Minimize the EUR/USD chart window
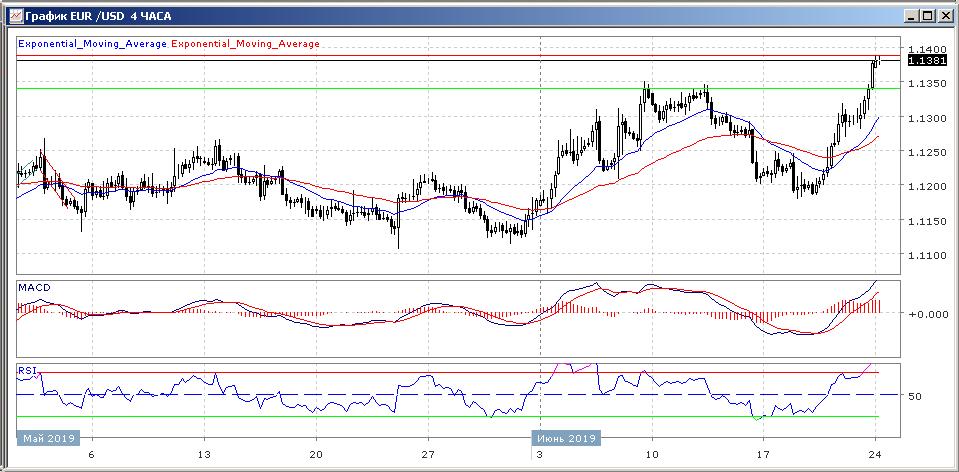 (910, 16)
